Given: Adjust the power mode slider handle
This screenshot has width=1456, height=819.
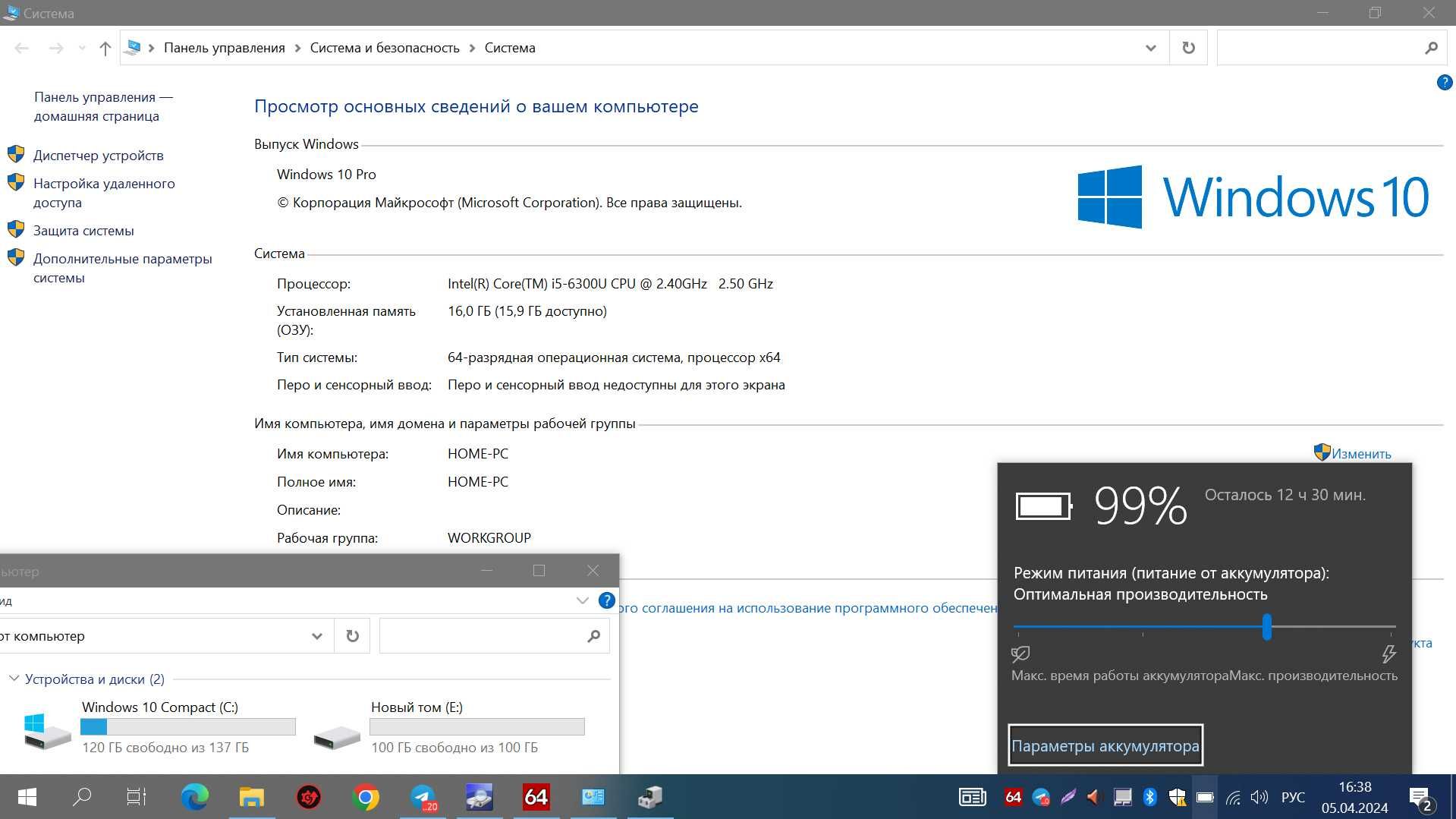Looking at the screenshot, I should click(x=1267, y=627).
